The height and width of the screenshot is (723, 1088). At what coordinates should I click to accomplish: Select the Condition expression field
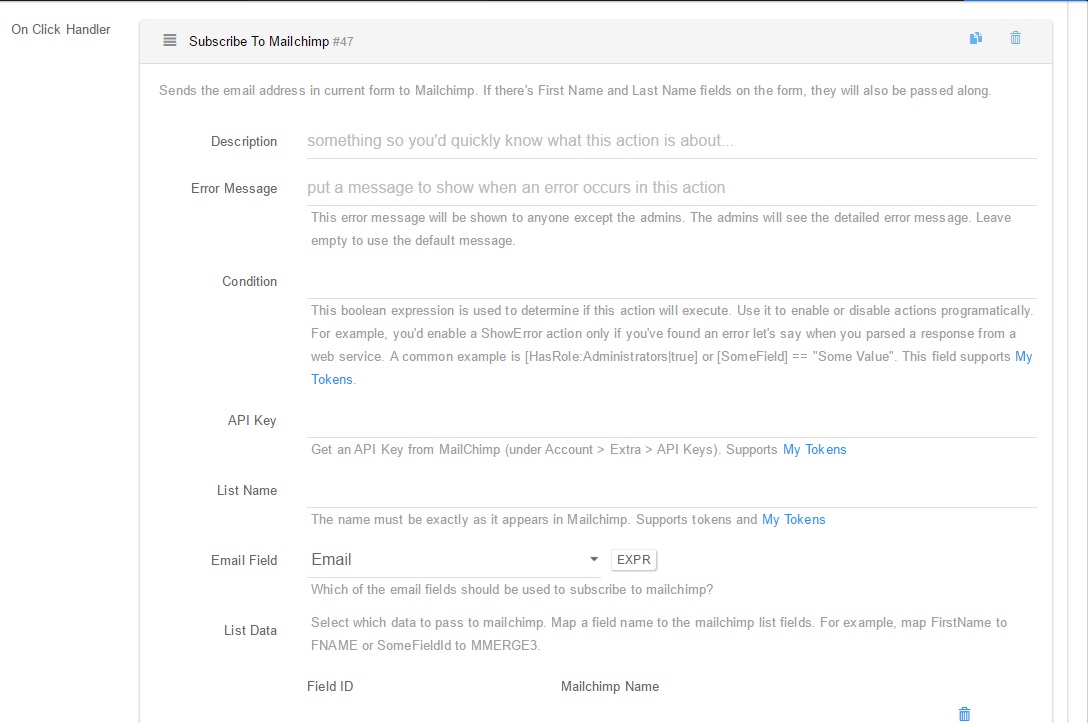tap(672, 282)
